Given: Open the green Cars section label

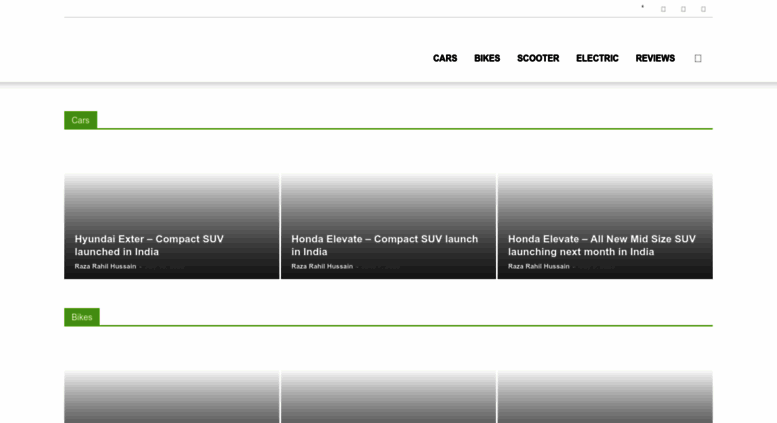Looking at the screenshot, I should [x=80, y=120].
